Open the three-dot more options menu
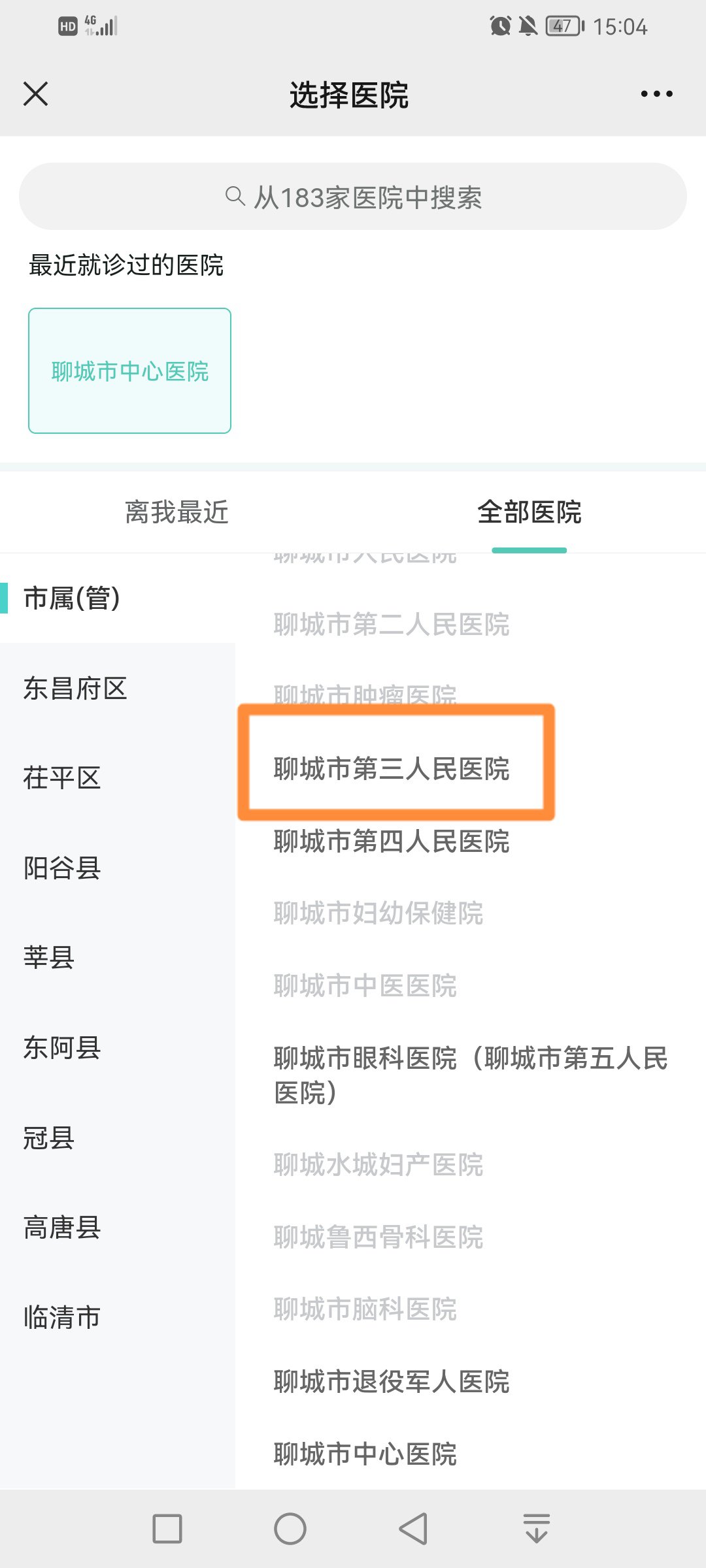Image resolution: width=706 pixels, height=1568 pixels. [x=656, y=94]
